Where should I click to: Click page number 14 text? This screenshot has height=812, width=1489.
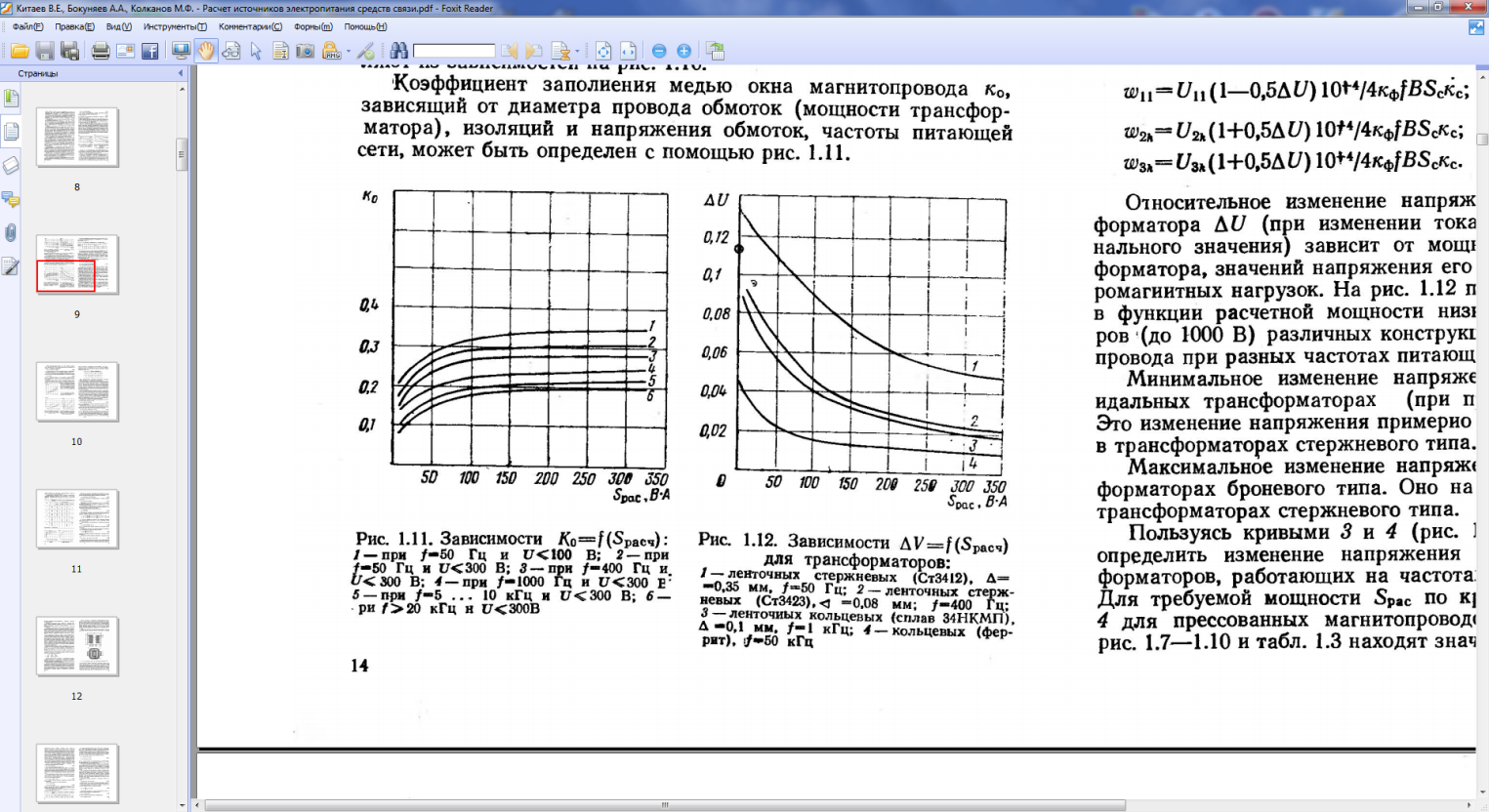(x=359, y=666)
